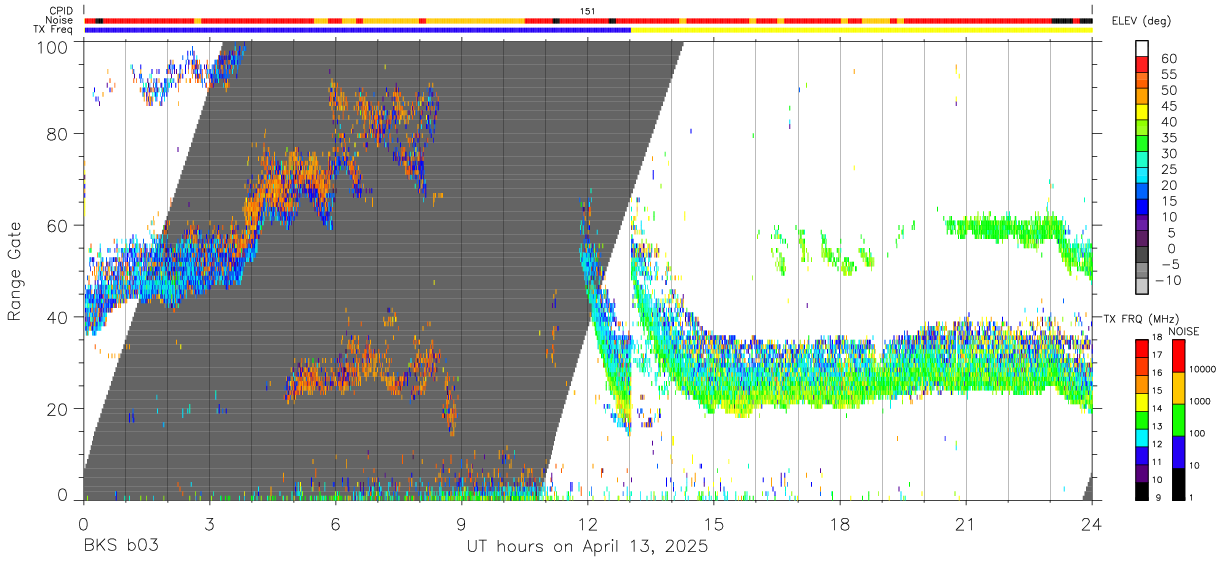This screenshot has height=567, width=1228.
Task: Click the '0' range gate tick label
Action: (x=62, y=494)
